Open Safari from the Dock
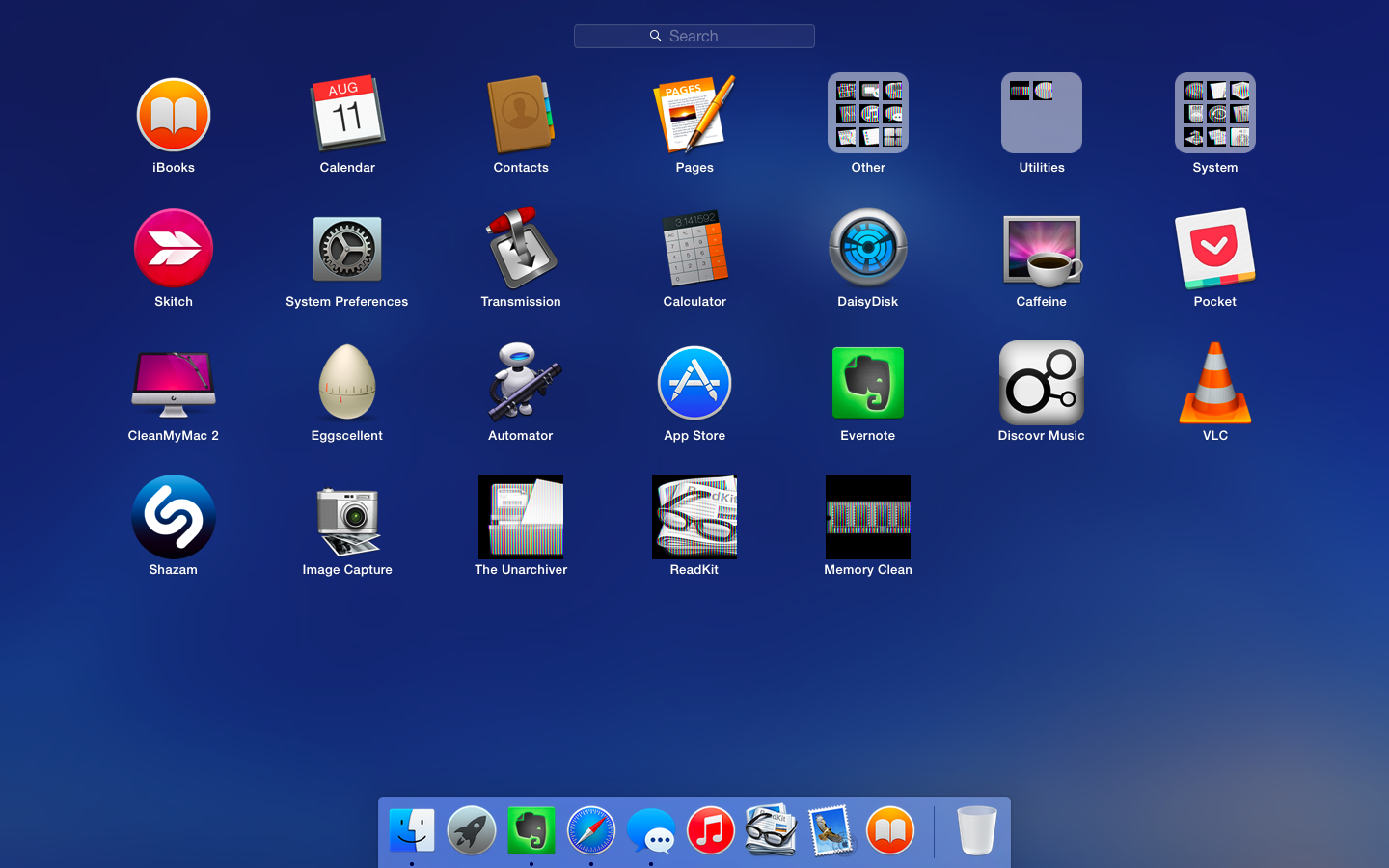 tap(591, 830)
